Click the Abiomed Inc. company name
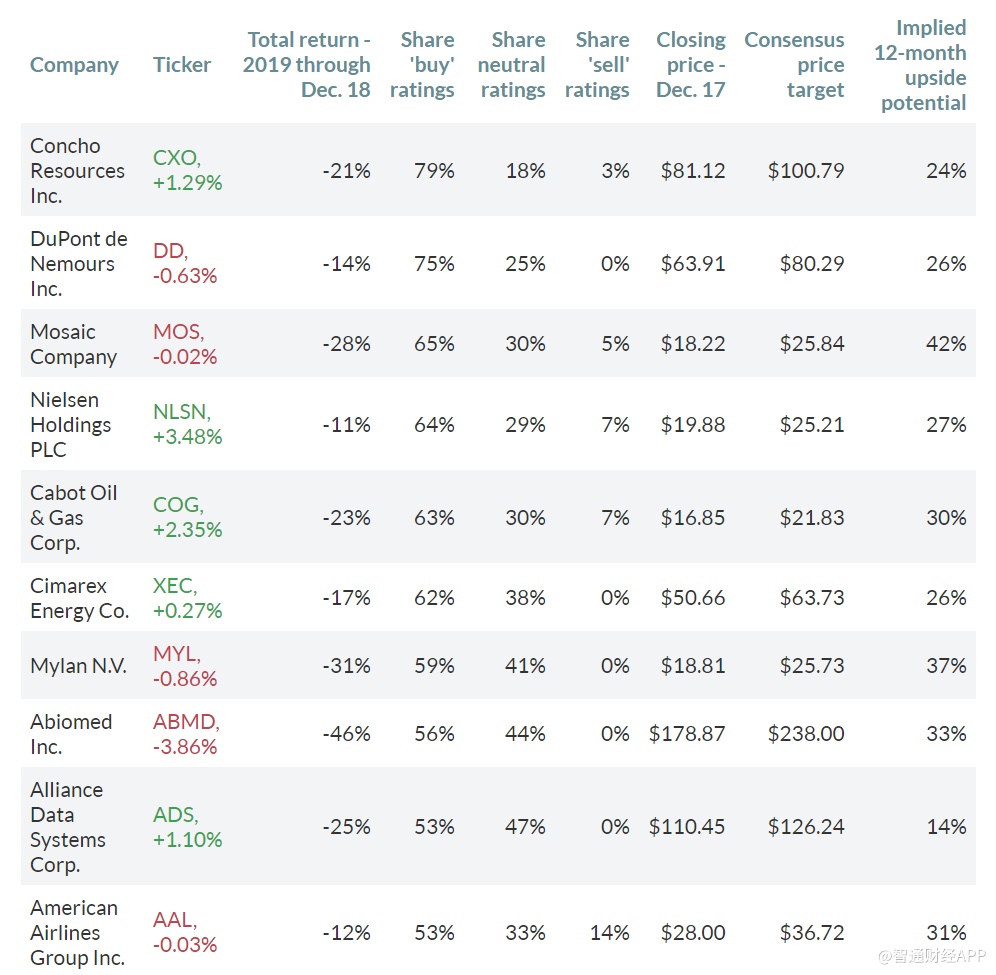 tap(71, 734)
